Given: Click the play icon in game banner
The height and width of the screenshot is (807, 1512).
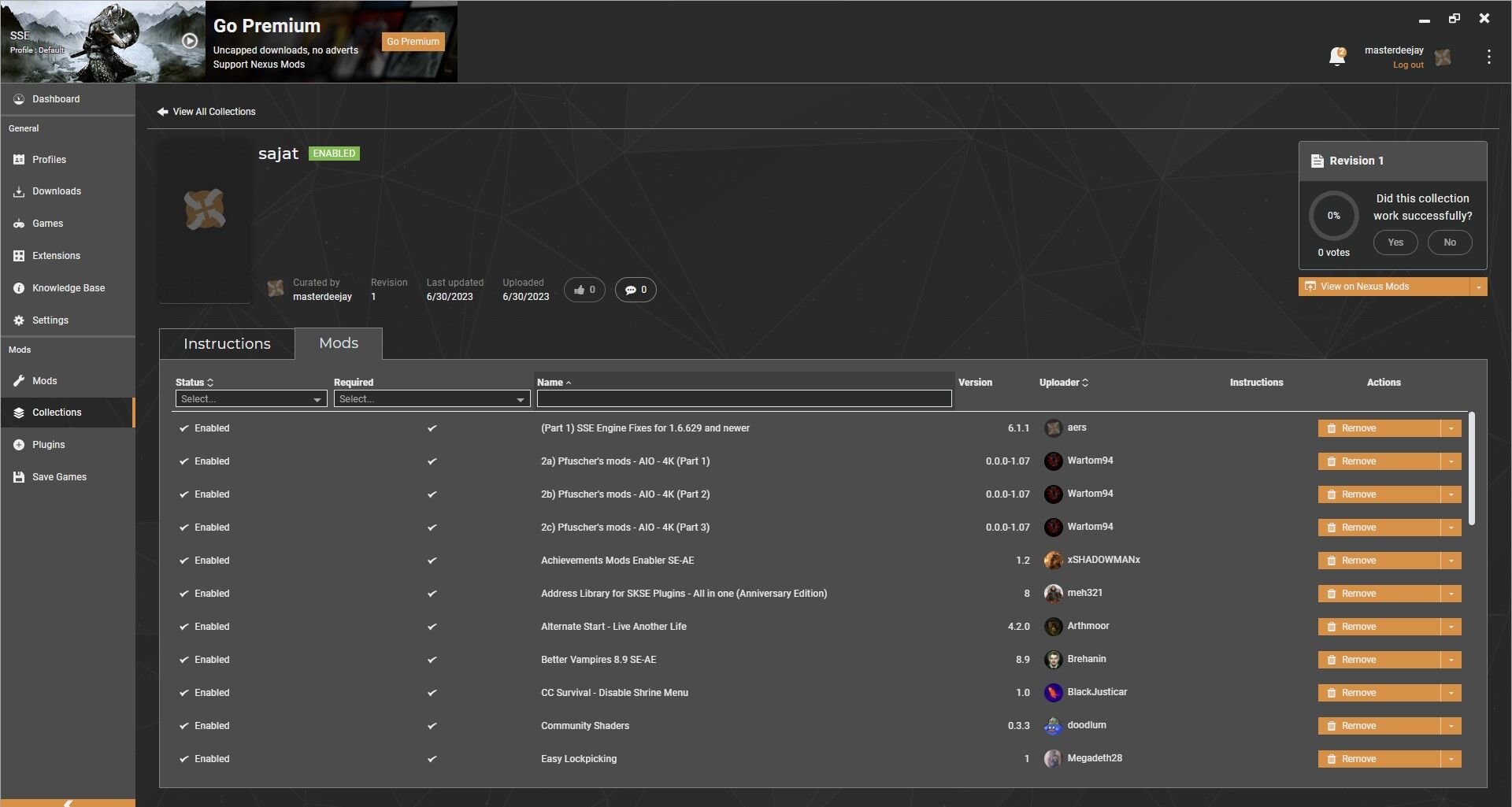Looking at the screenshot, I should pyautogui.click(x=190, y=41).
